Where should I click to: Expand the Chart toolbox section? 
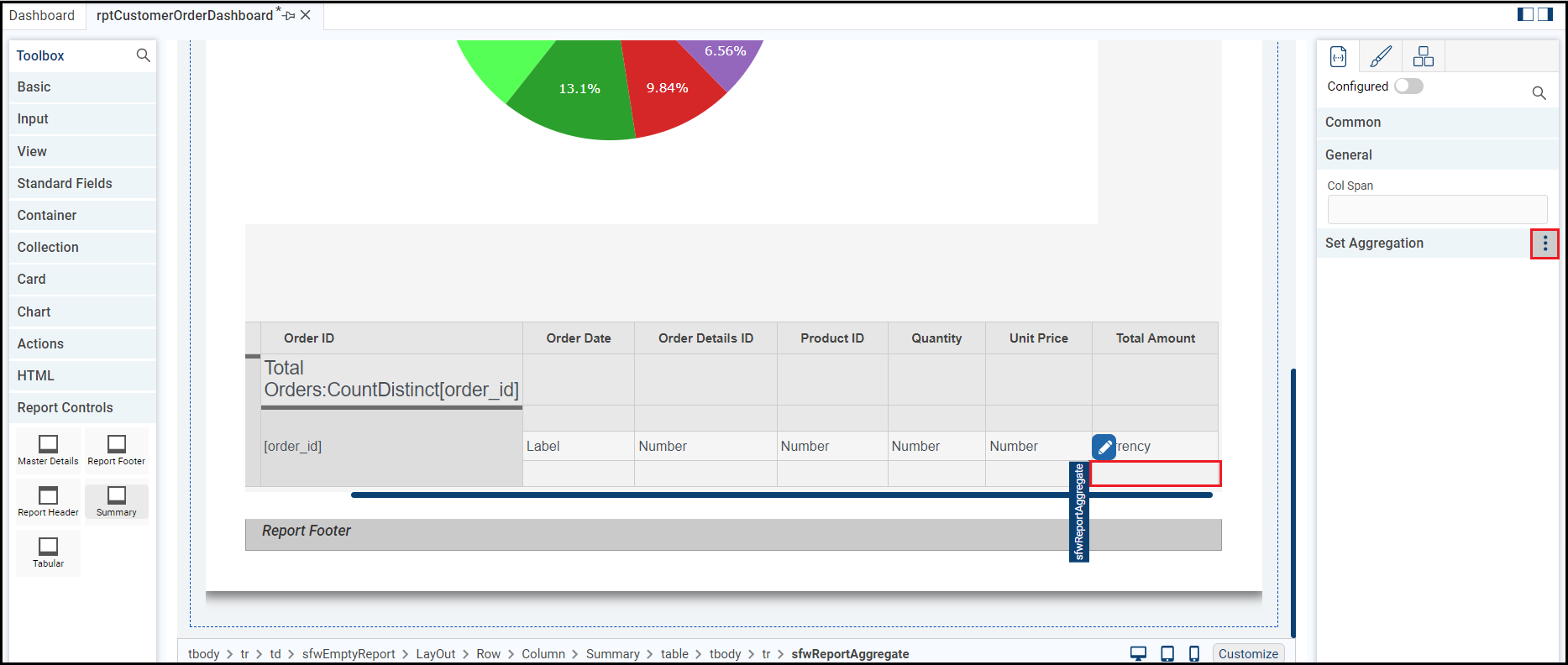tap(83, 312)
